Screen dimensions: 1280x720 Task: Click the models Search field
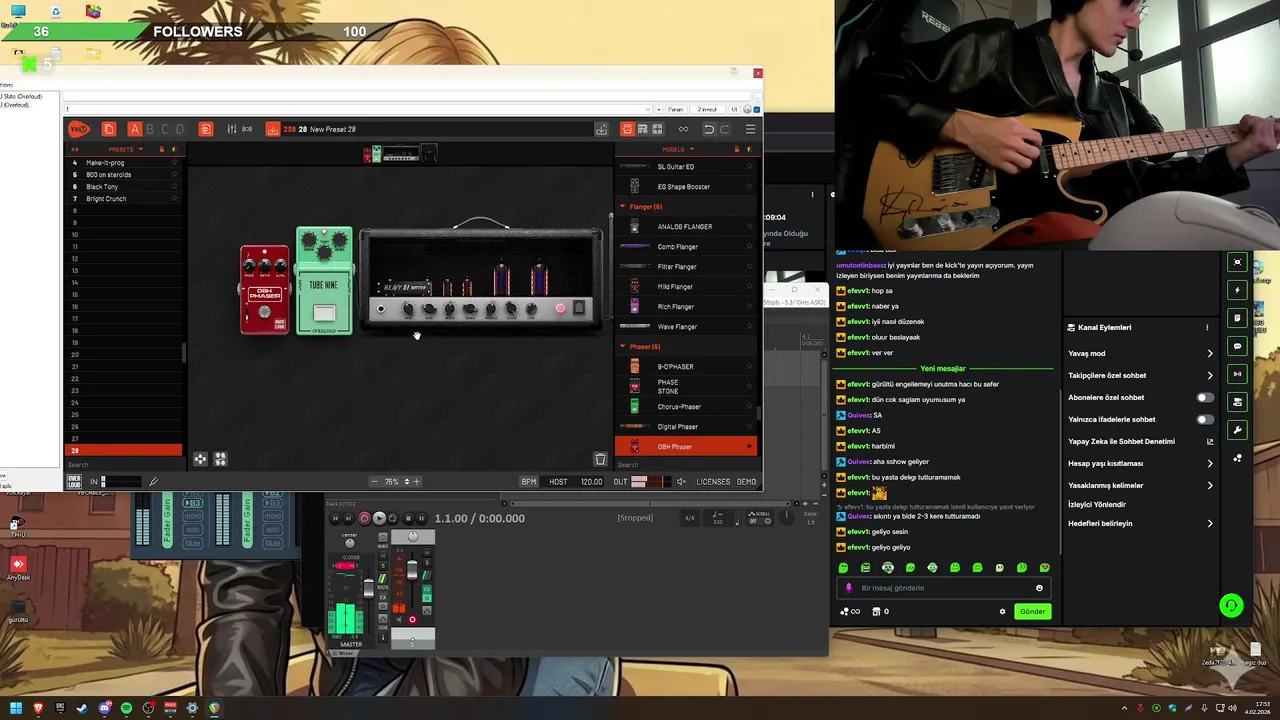click(686, 465)
